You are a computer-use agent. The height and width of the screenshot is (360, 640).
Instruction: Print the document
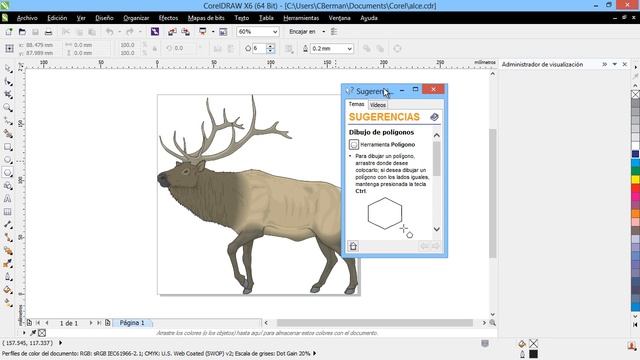(49, 32)
